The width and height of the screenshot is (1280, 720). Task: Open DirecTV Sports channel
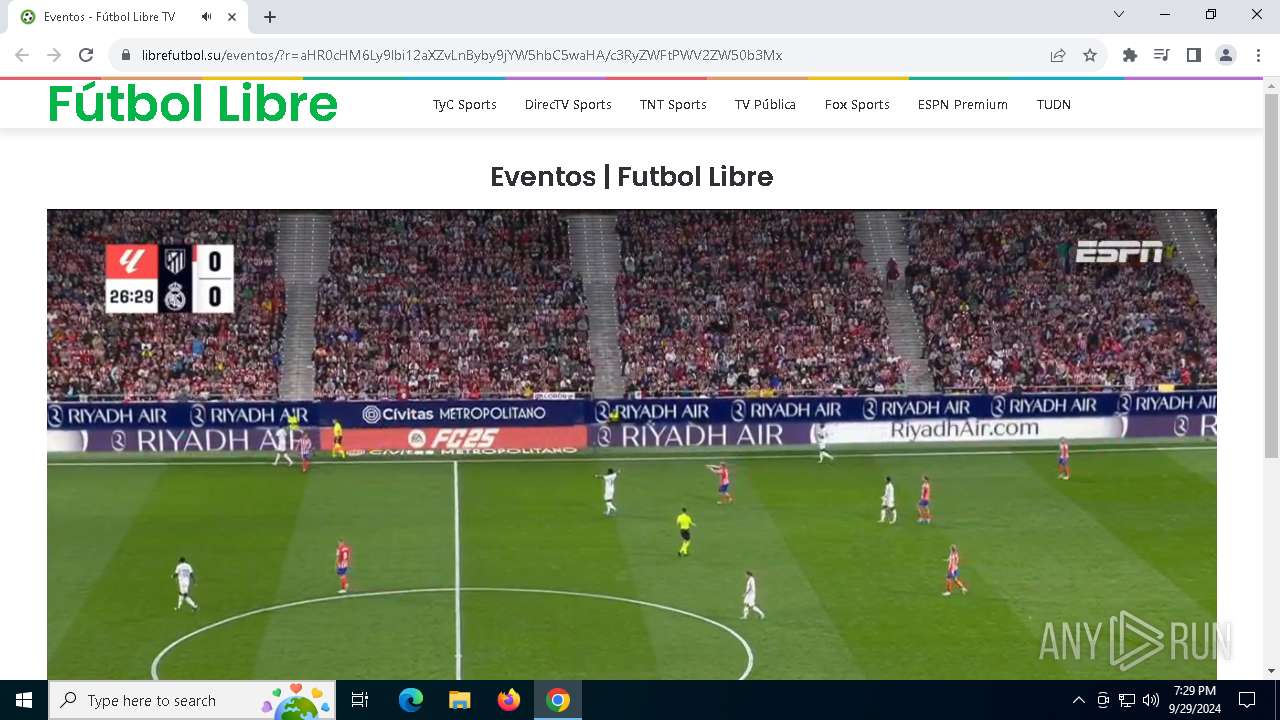(568, 104)
